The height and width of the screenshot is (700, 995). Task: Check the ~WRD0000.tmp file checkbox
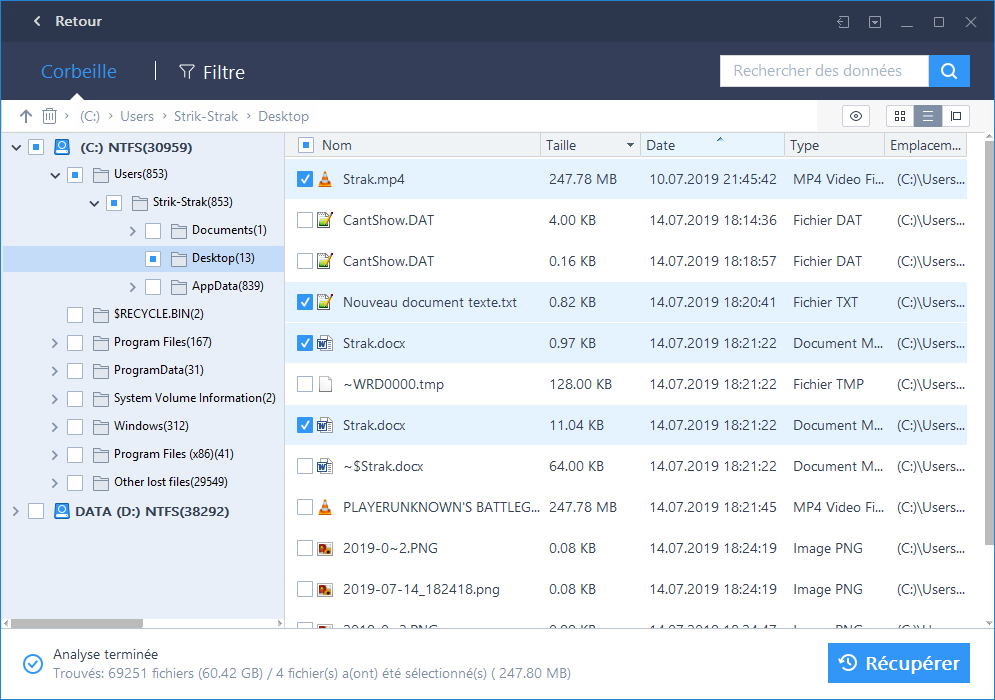306,384
